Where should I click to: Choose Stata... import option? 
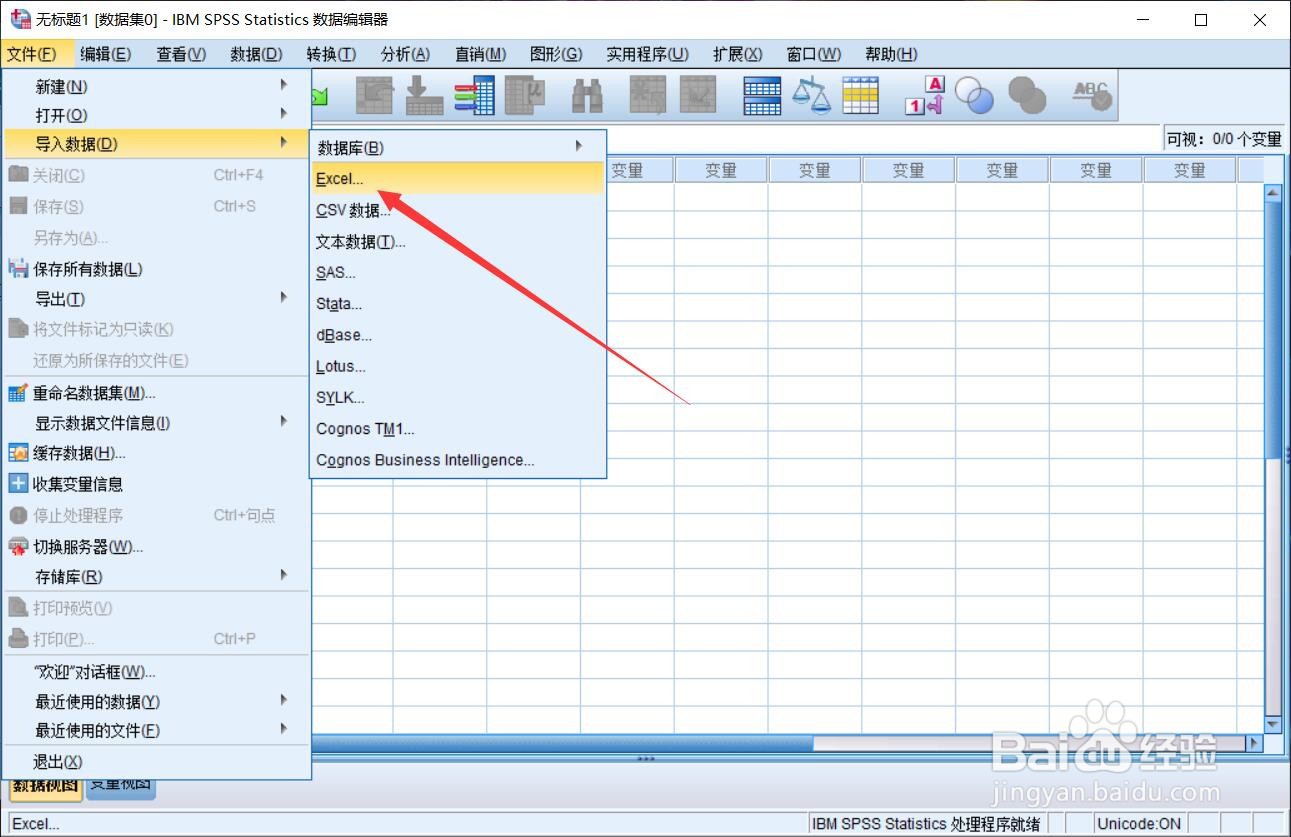(458, 304)
